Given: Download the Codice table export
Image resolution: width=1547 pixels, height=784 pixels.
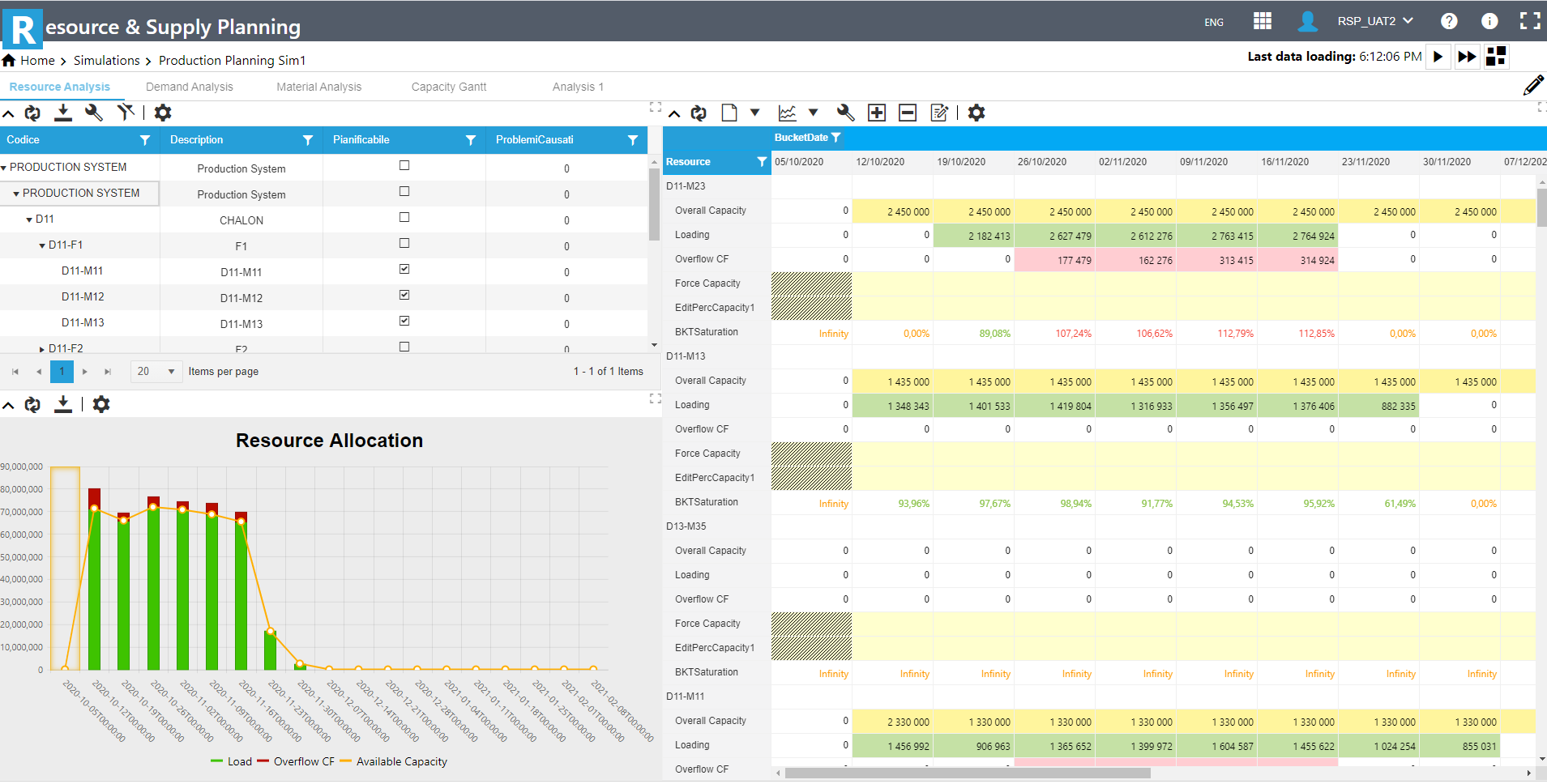Looking at the screenshot, I should [x=62, y=113].
